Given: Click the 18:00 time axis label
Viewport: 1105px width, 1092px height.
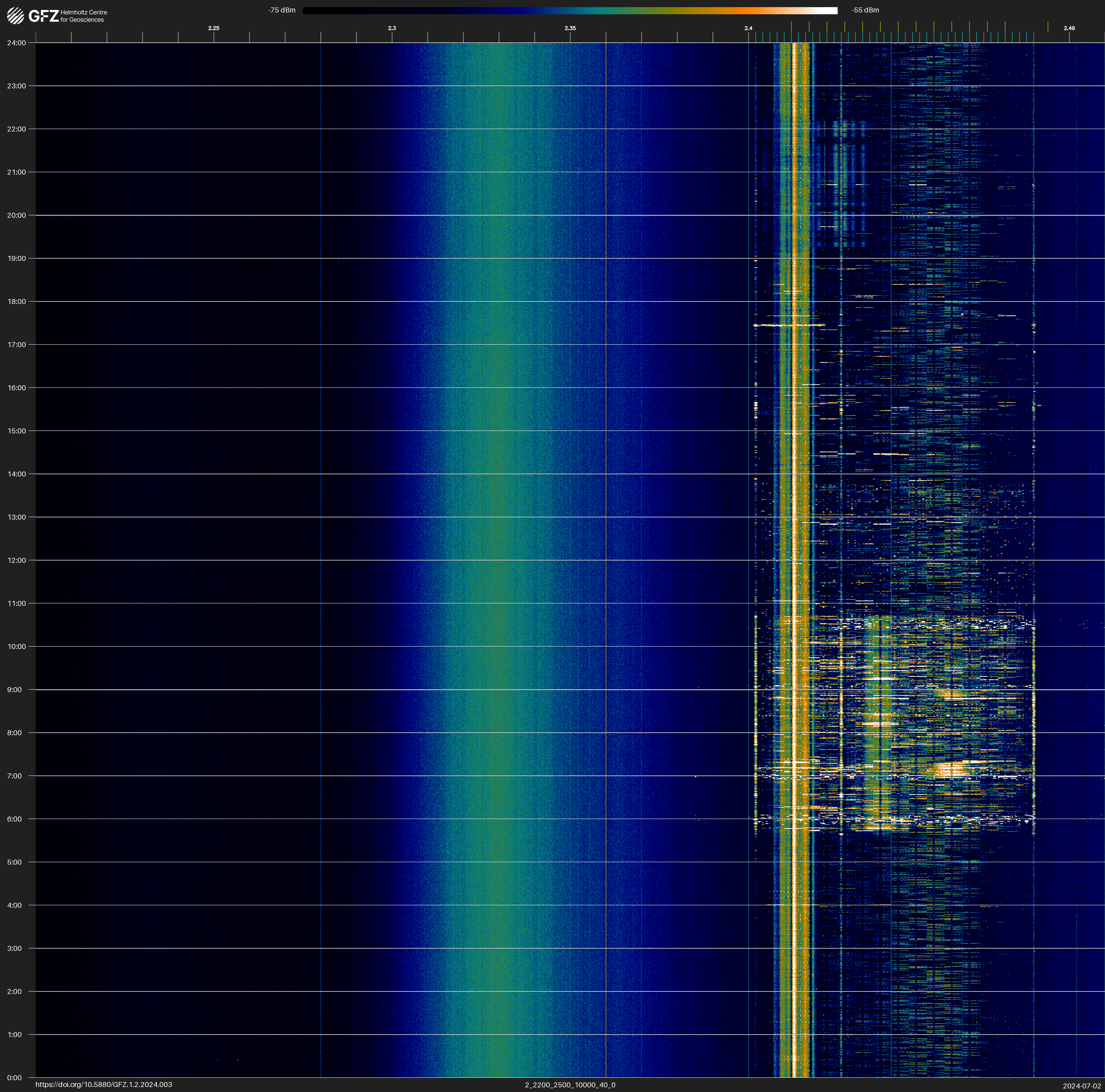Looking at the screenshot, I should [17, 301].
